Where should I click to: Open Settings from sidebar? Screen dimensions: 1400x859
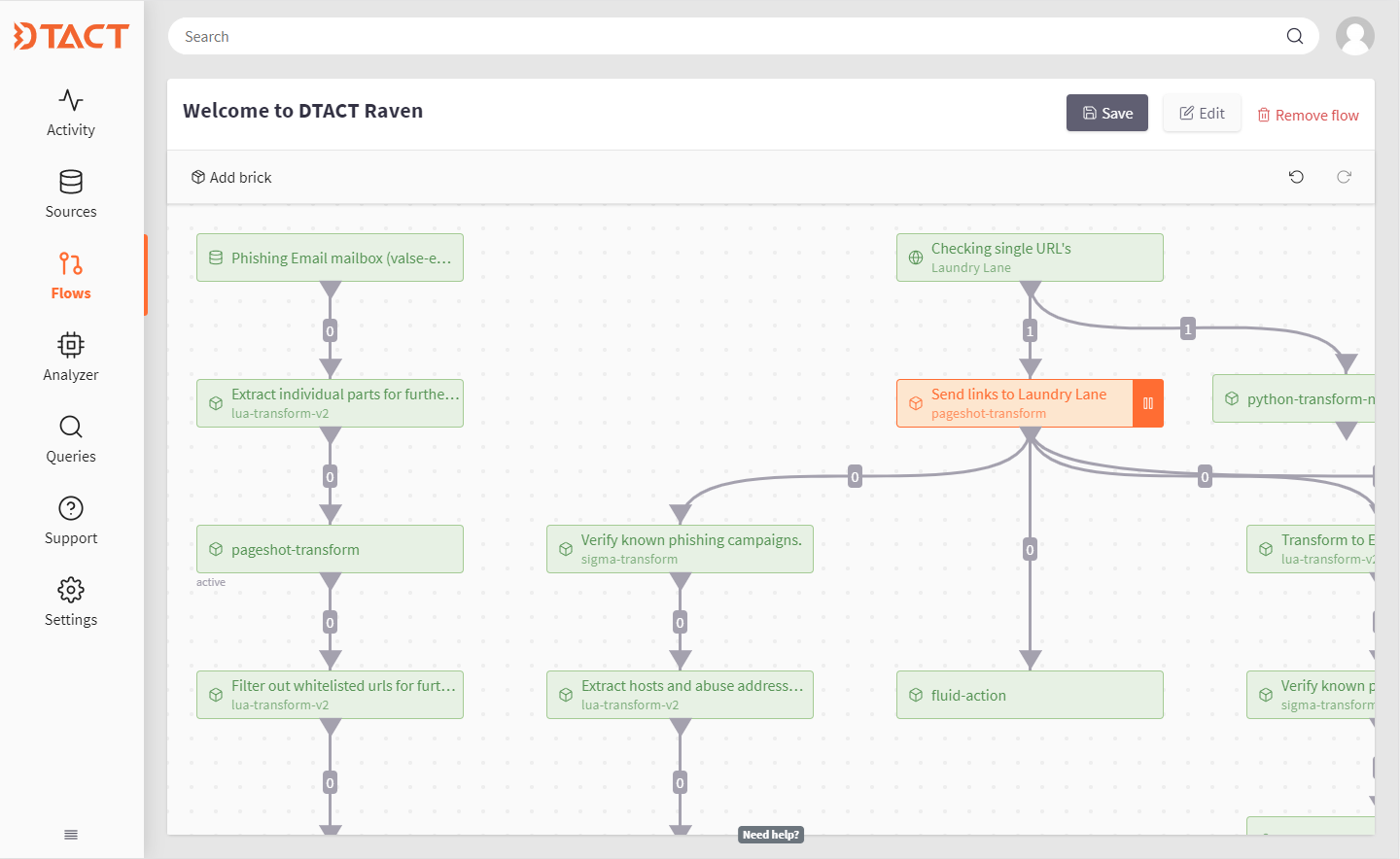click(x=71, y=602)
